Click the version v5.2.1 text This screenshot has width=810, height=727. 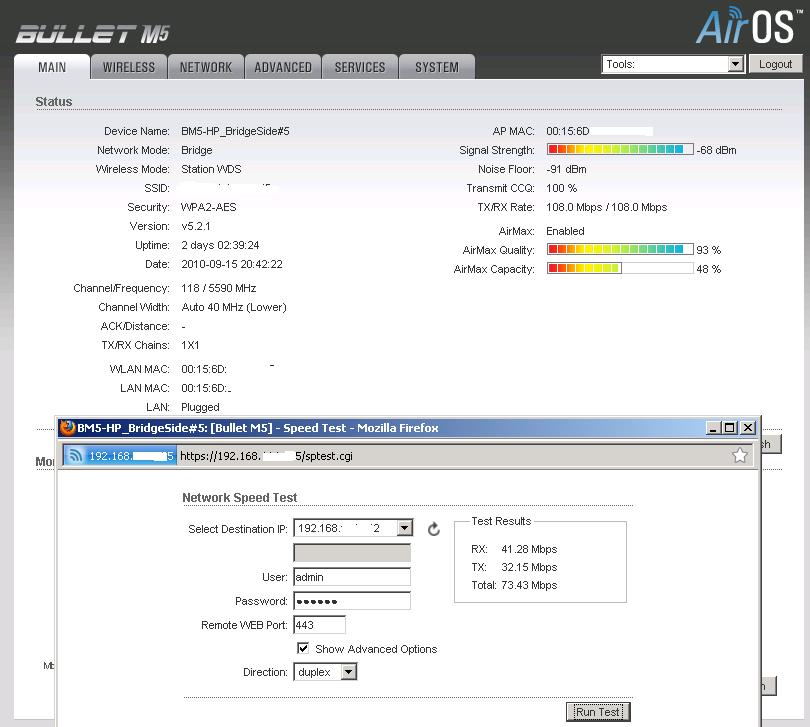click(195, 226)
